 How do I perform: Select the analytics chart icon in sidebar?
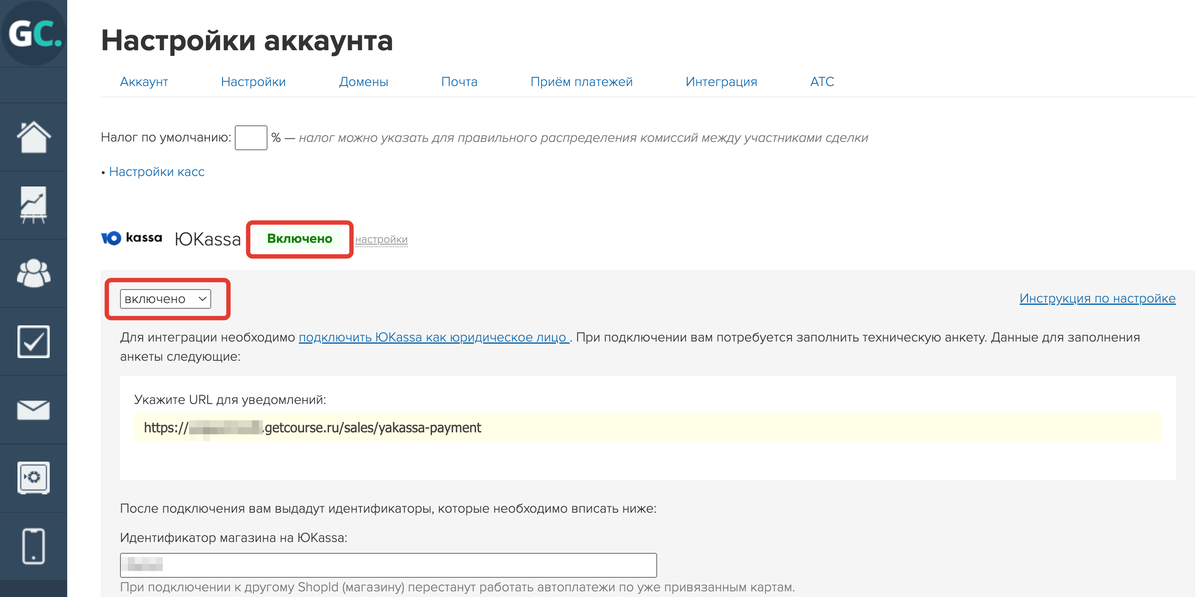(x=33, y=205)
